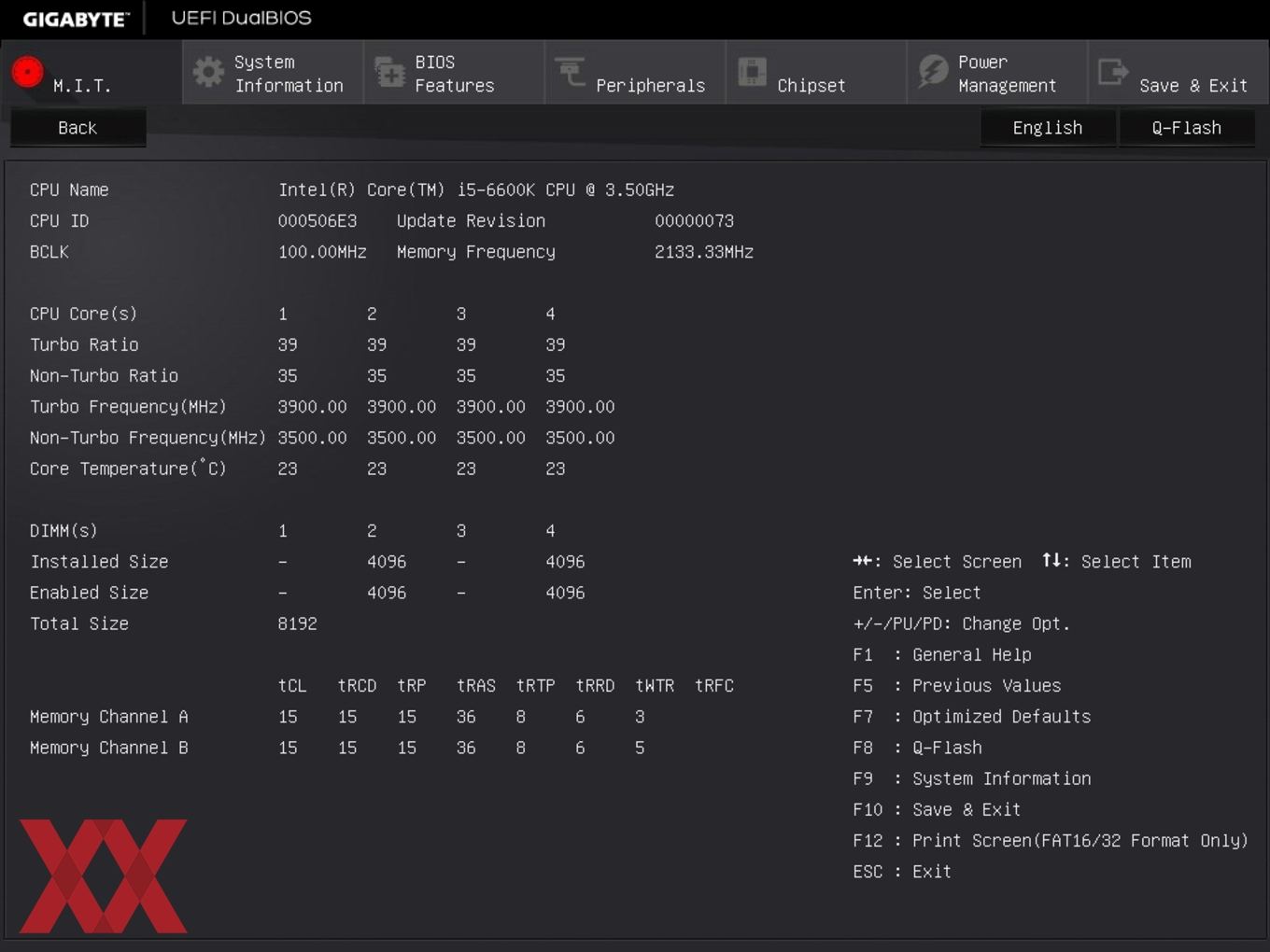Select the Turbo Frequency(MHz) label
The image size is (1270, 952).
(x=128, y=407)
